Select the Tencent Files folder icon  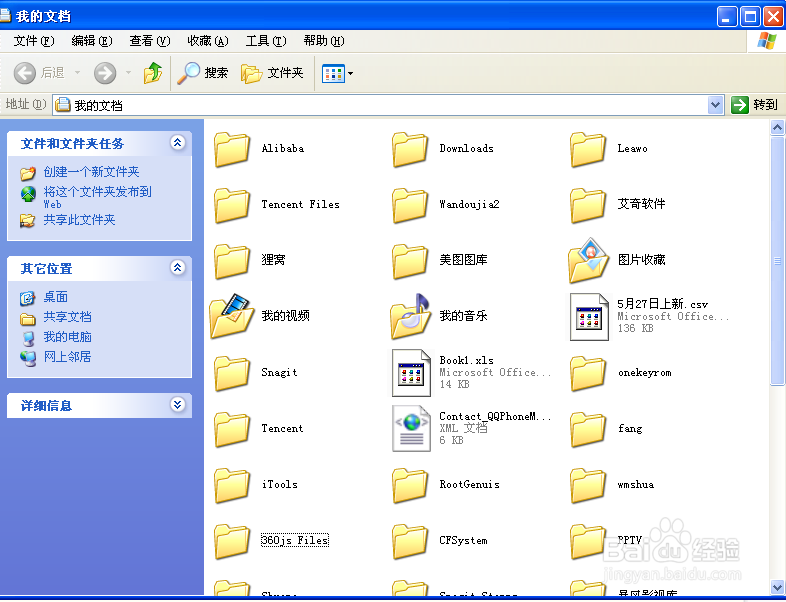[232, 205]
